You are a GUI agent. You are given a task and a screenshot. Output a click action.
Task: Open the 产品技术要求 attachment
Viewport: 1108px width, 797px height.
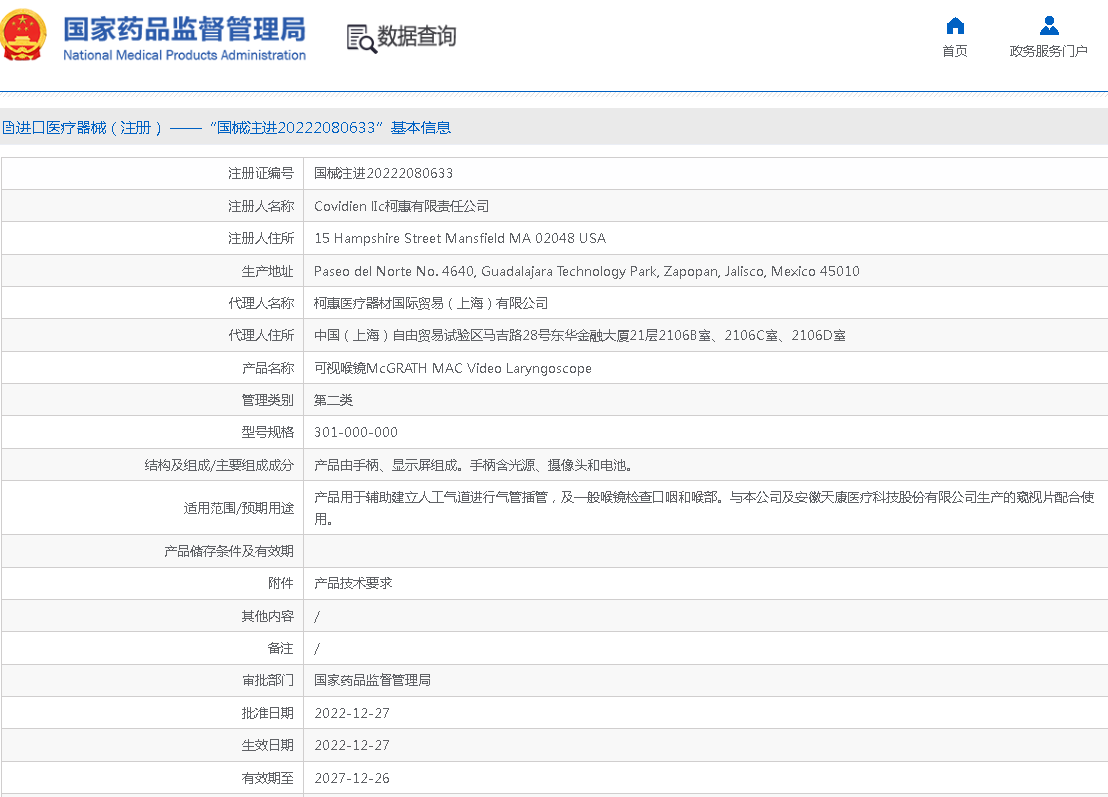(x=353, y=583)
